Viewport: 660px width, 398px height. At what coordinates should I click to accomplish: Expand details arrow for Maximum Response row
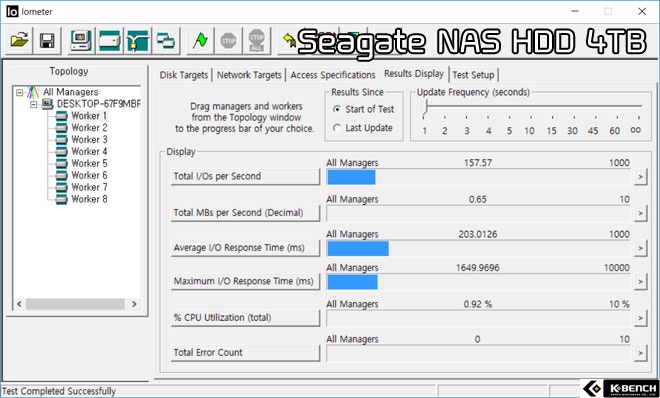coord(640,282)
